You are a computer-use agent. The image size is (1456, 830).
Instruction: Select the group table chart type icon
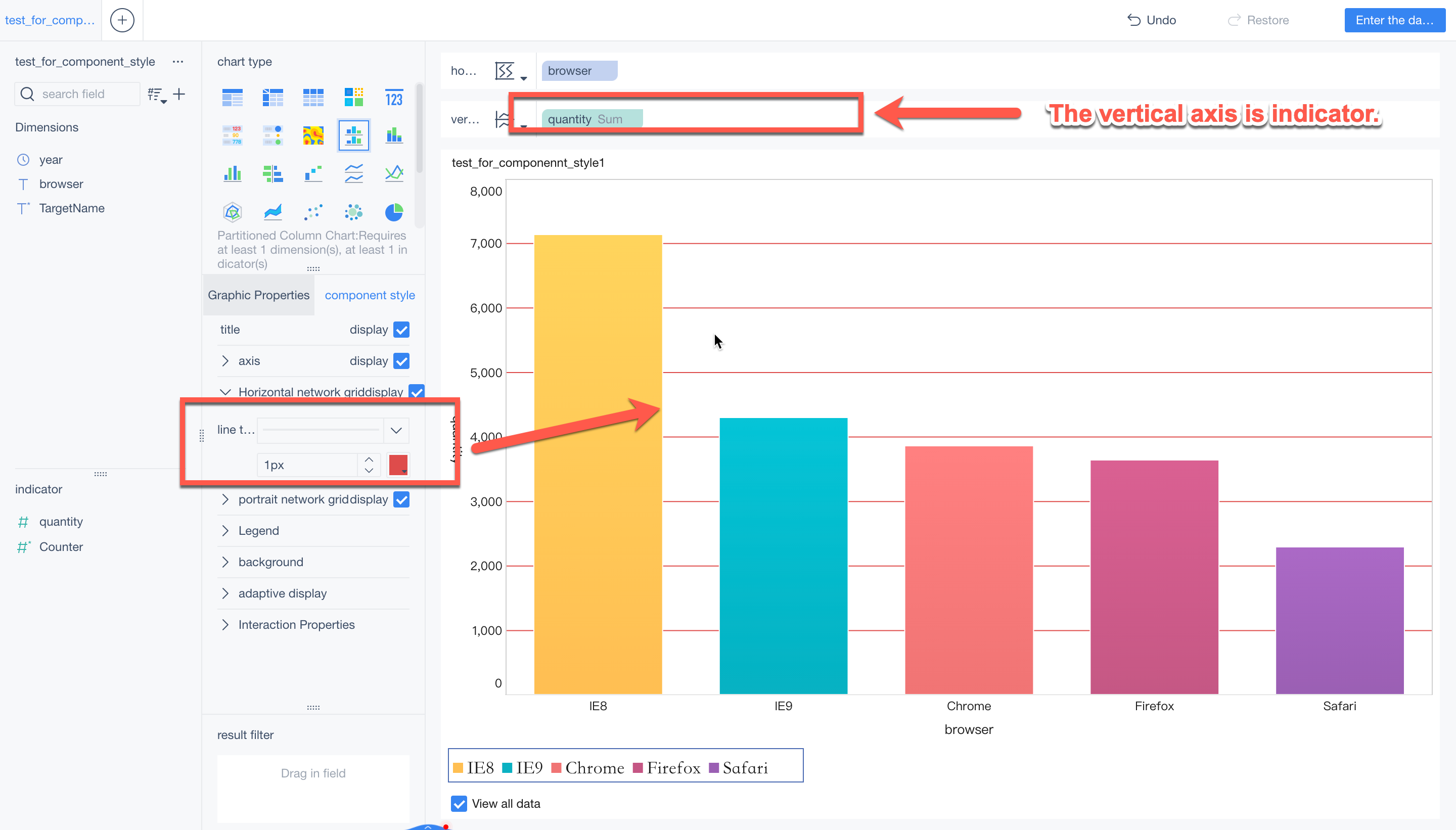232,98
